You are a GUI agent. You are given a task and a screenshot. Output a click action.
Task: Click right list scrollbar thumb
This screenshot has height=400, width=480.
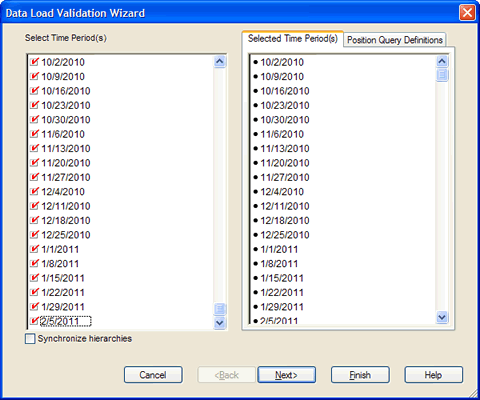pyautogui.click(x=442, y=75)
